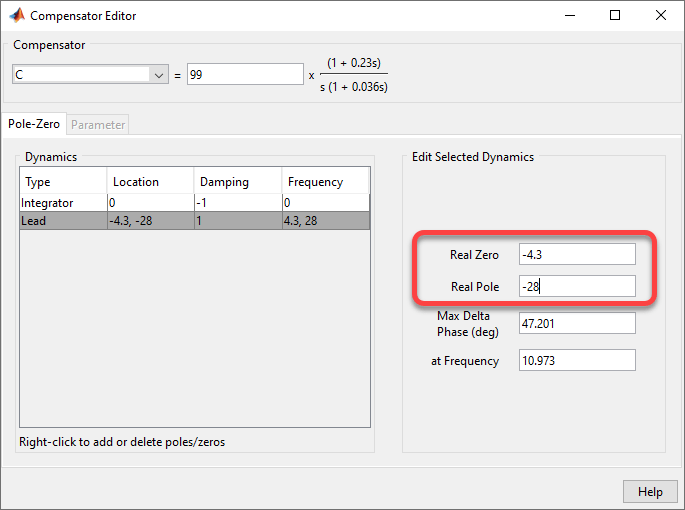This screenshot has width=685, height=510.
Task: Click the Max Delta Phase input field
Action: (577, 323)
